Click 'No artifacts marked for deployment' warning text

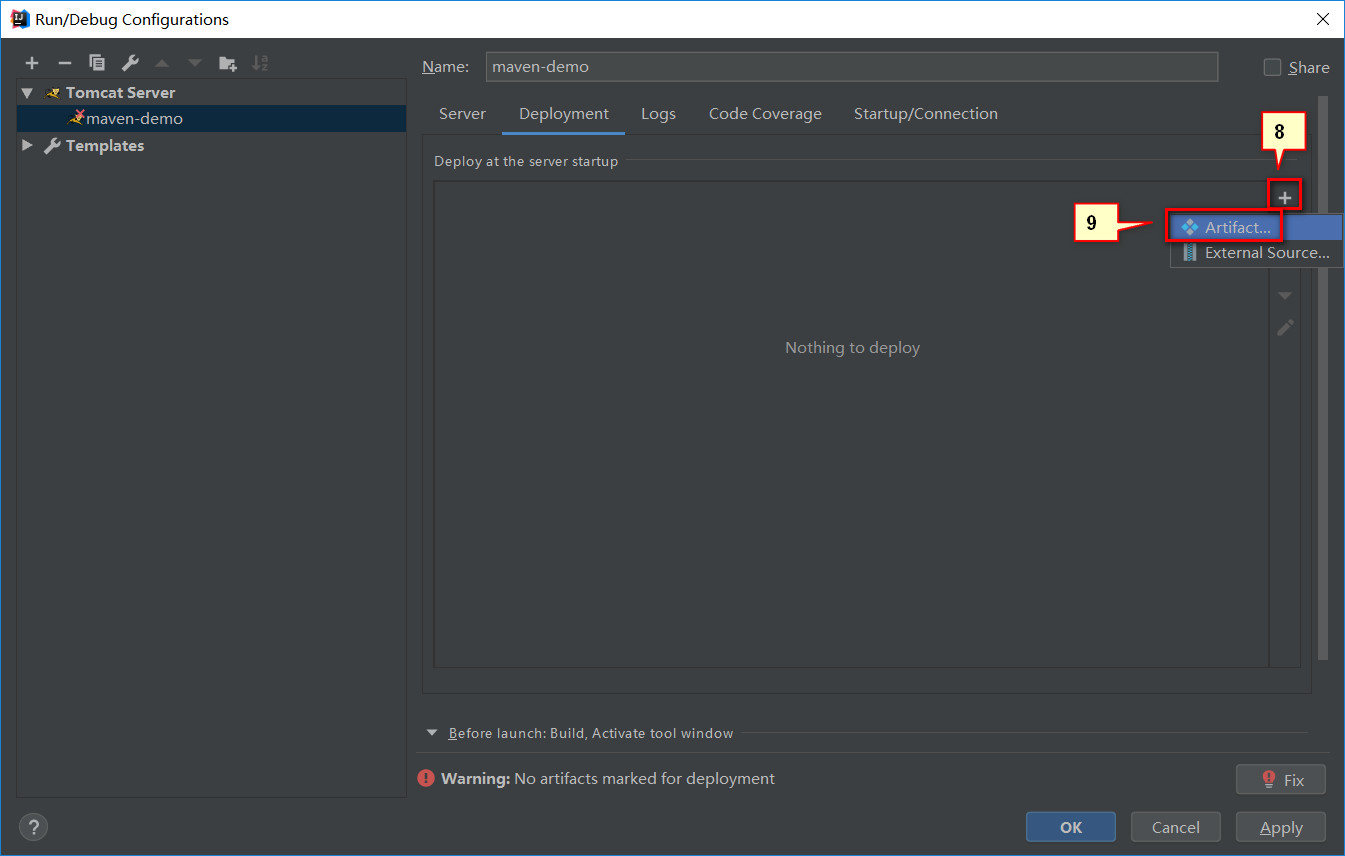click(x=644, y=778)
